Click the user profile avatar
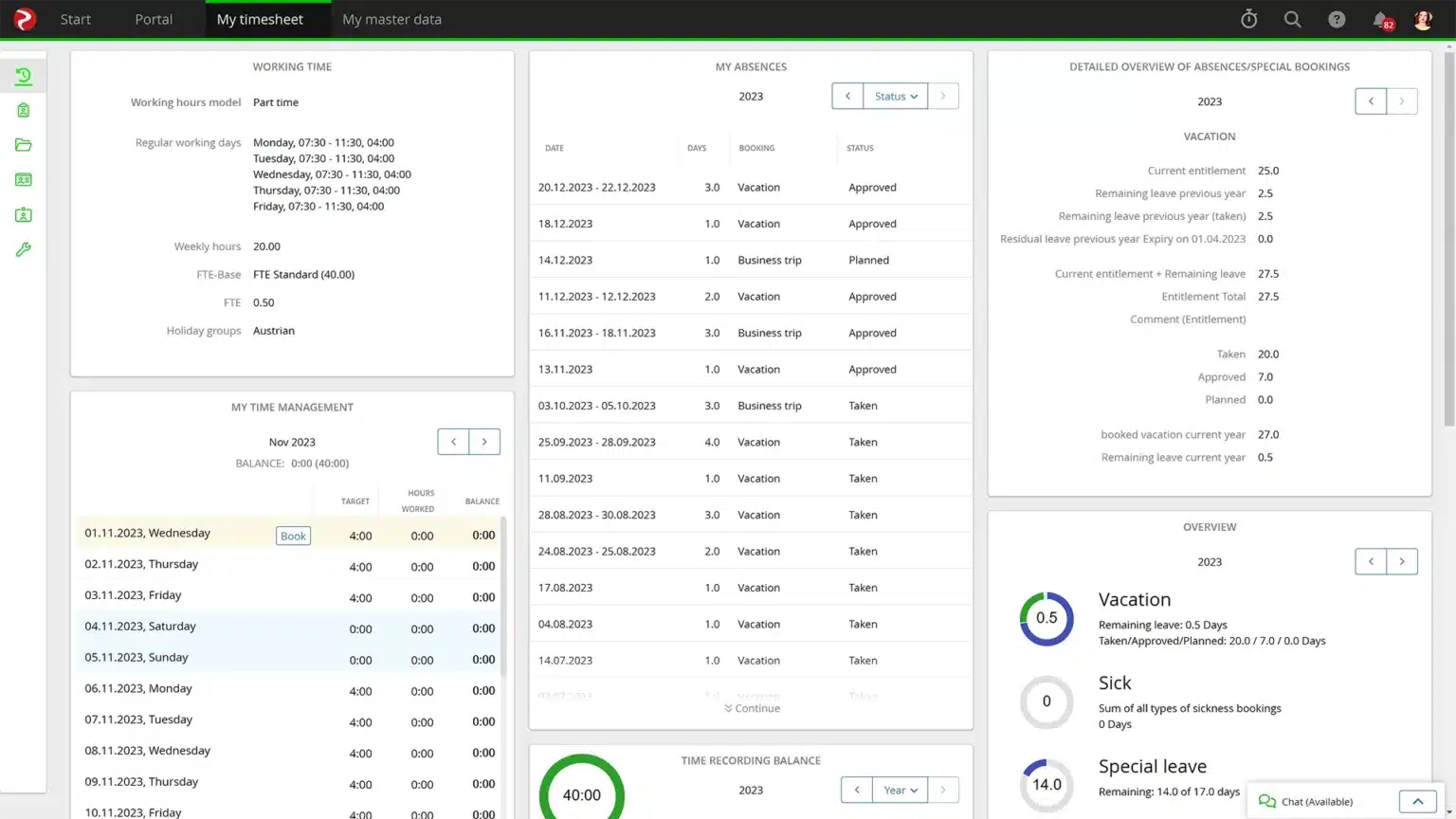1456x819 pixels. [1423, 19]
